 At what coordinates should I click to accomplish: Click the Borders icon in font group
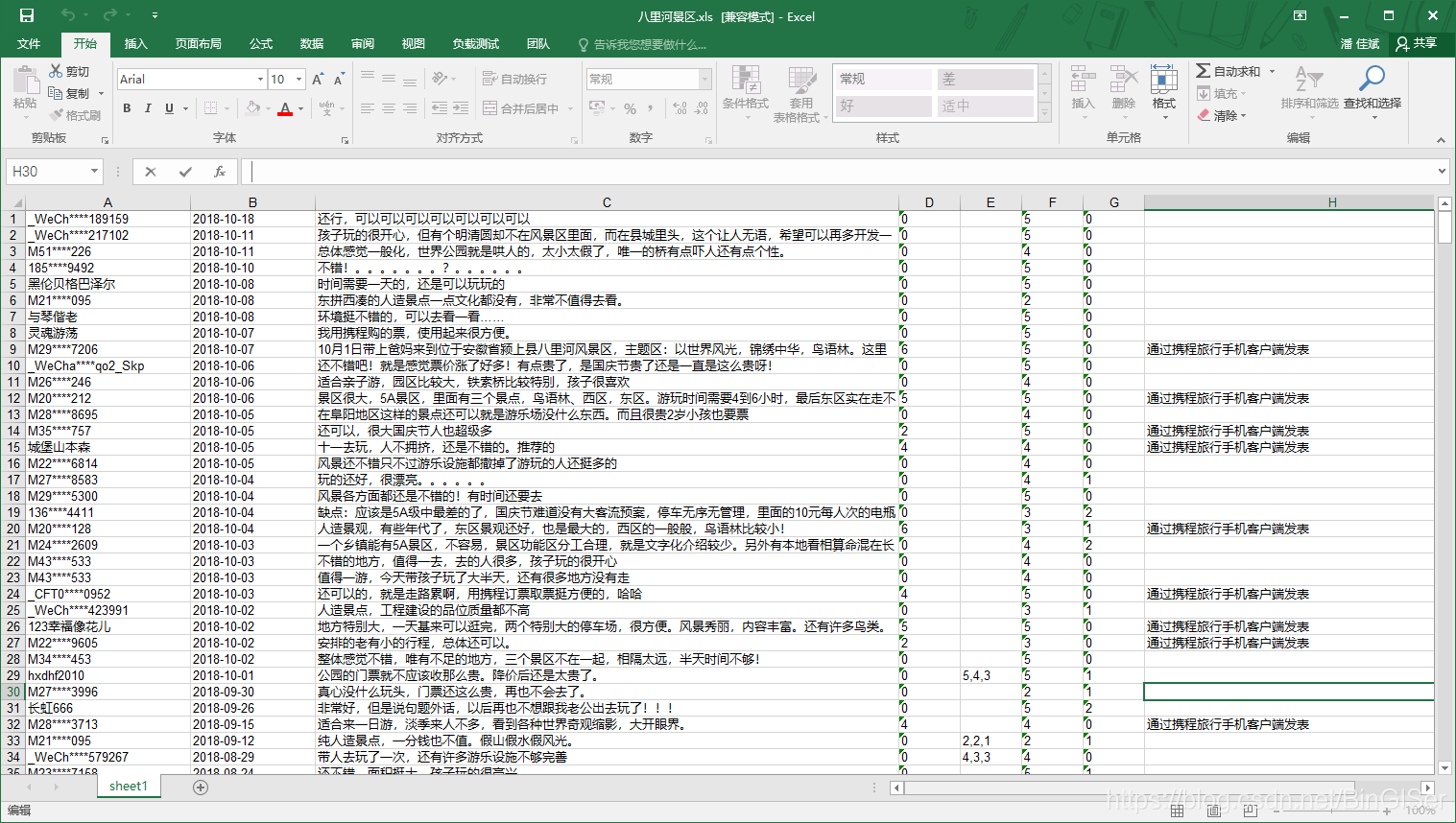210,108
